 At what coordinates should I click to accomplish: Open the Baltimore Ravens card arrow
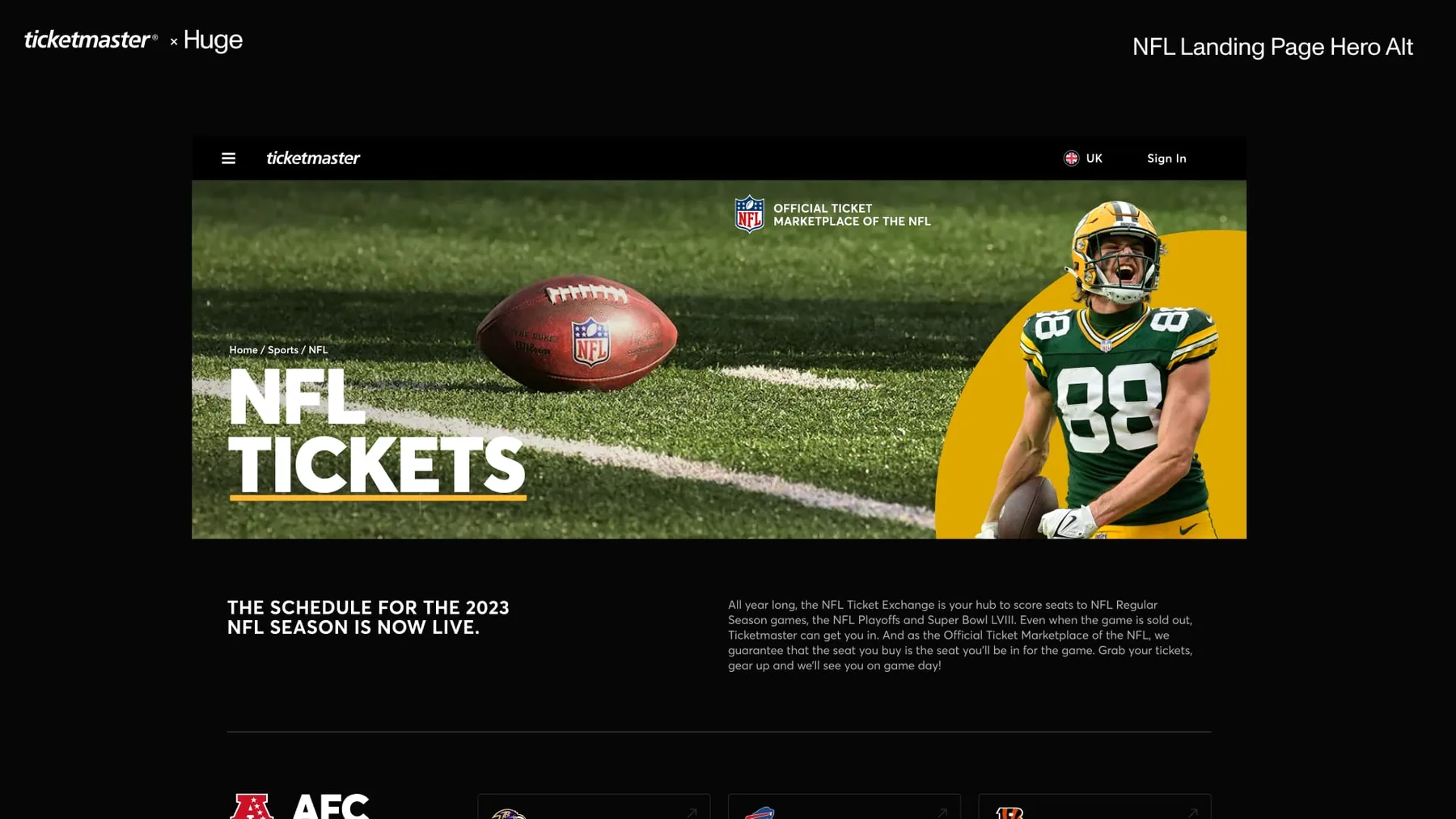click(x=692, y=813)
